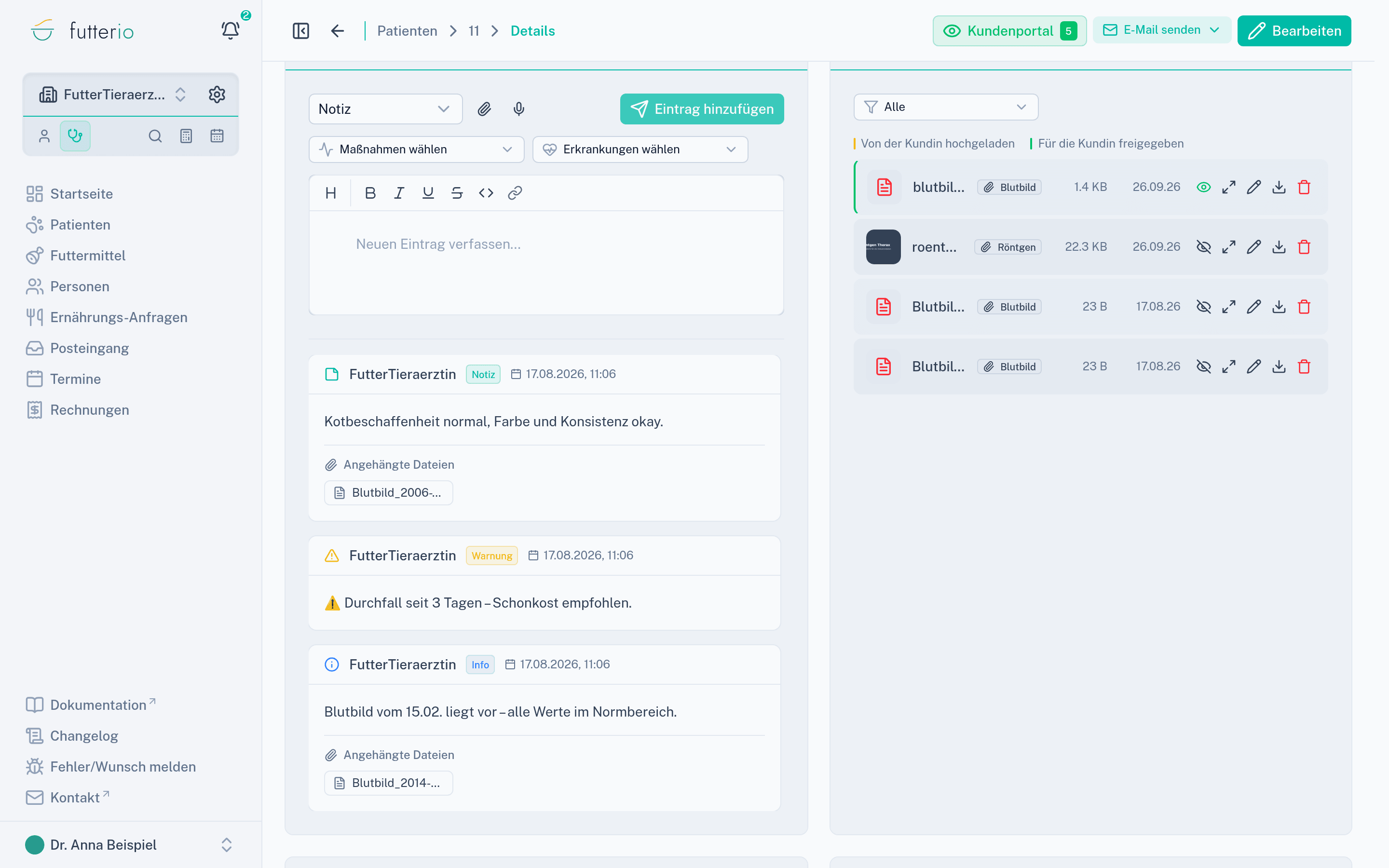1389x868 pixels.
Task: Switch to the stethoscope veterinary mode icon
Action: (x=75, y=136)
